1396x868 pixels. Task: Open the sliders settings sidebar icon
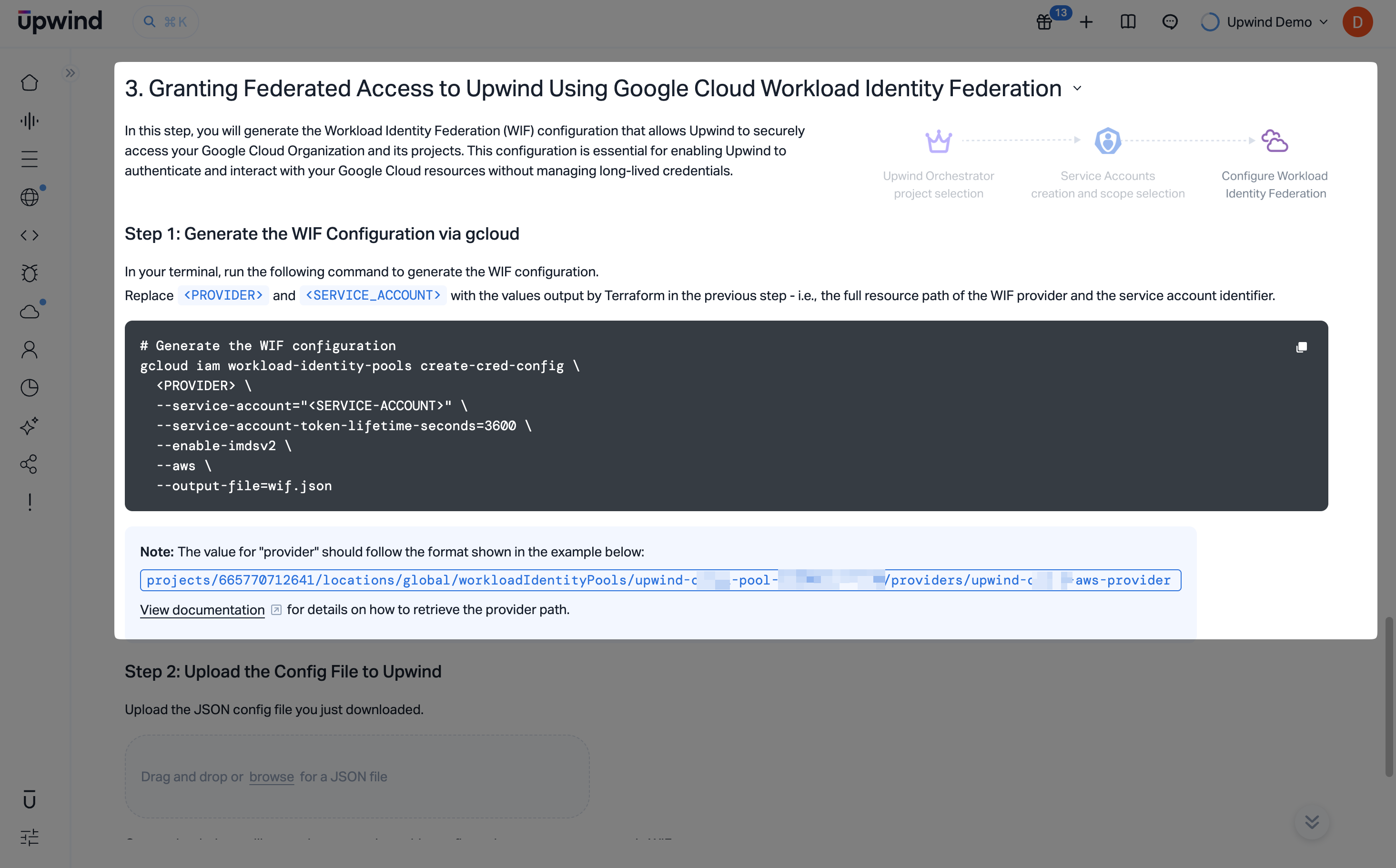[29, 837]
